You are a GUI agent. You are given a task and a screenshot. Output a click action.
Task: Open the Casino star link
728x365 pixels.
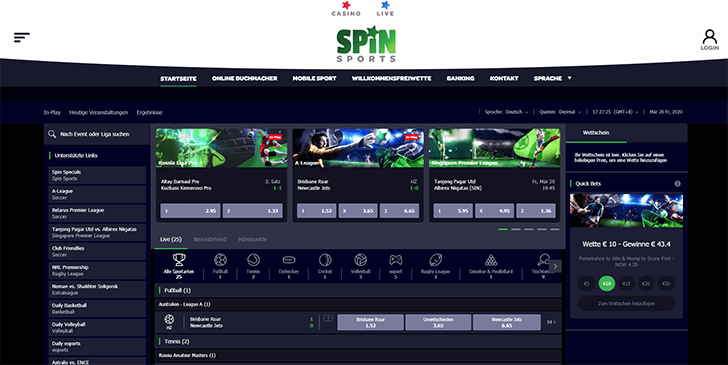point(346,9)
